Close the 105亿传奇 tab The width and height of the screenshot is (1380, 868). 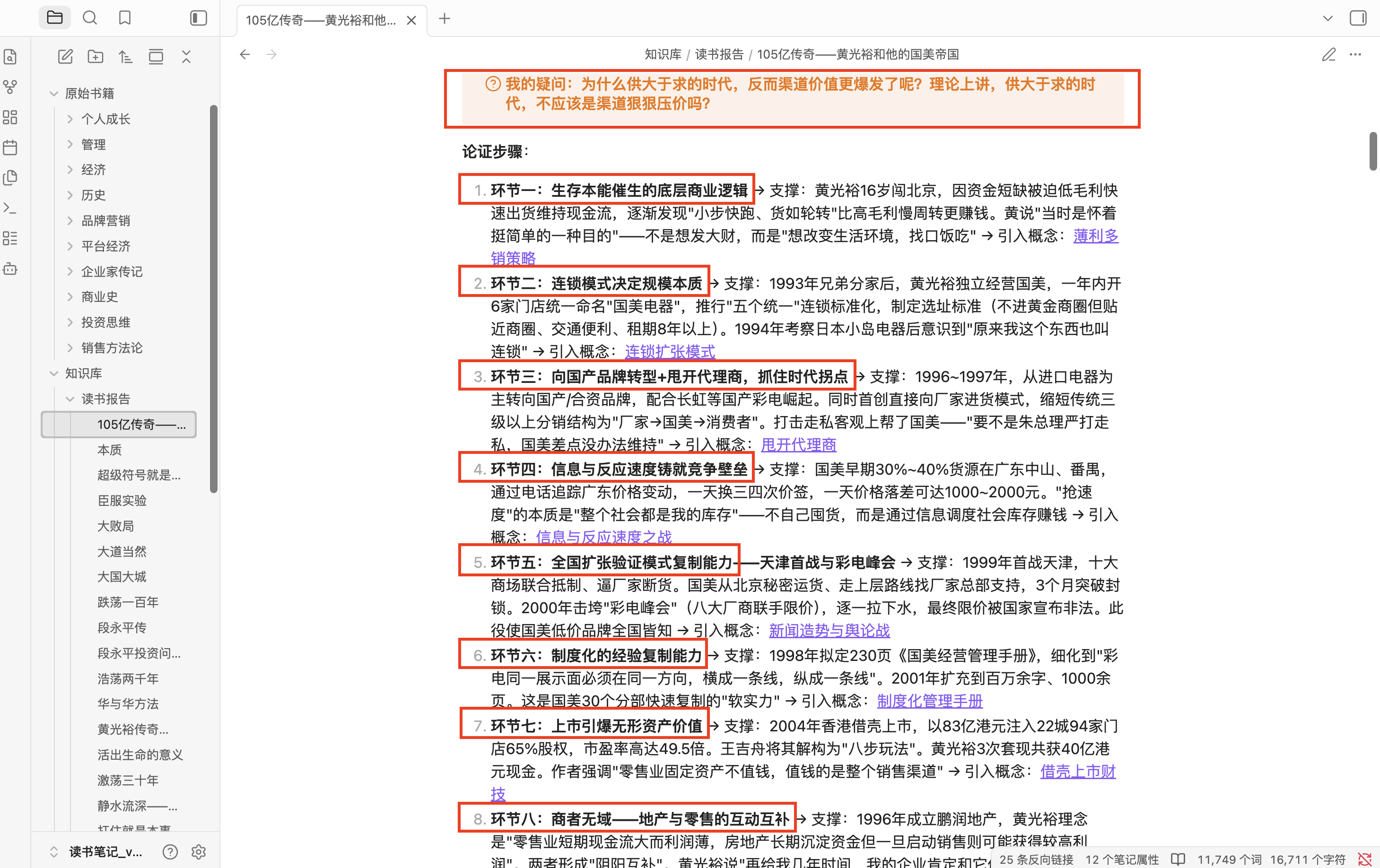tap(411, 20)
